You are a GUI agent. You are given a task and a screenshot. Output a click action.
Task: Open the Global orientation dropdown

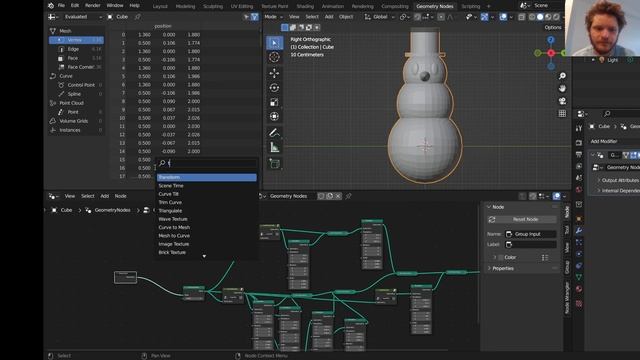(379, 17)
